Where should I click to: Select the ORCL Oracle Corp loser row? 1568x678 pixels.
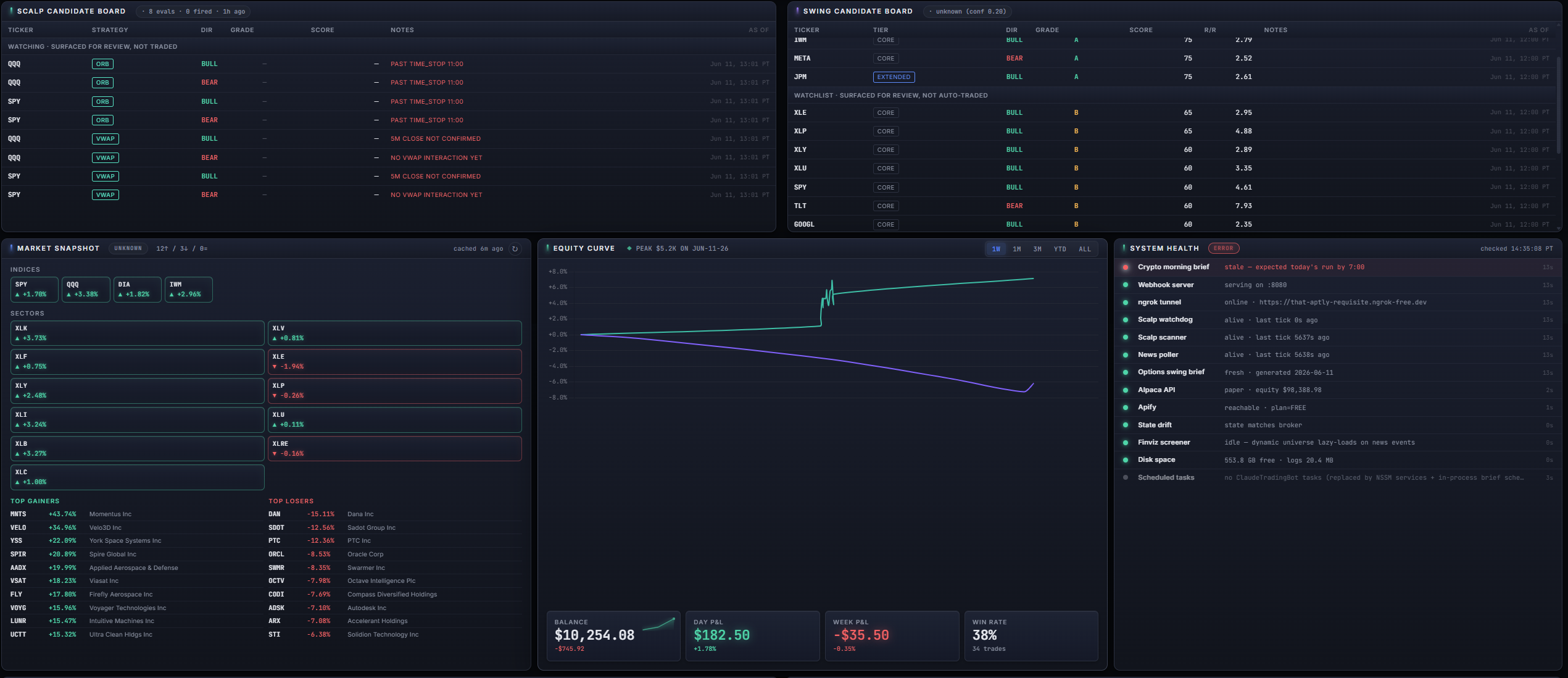pyautogui.click(x=395, y=555)
